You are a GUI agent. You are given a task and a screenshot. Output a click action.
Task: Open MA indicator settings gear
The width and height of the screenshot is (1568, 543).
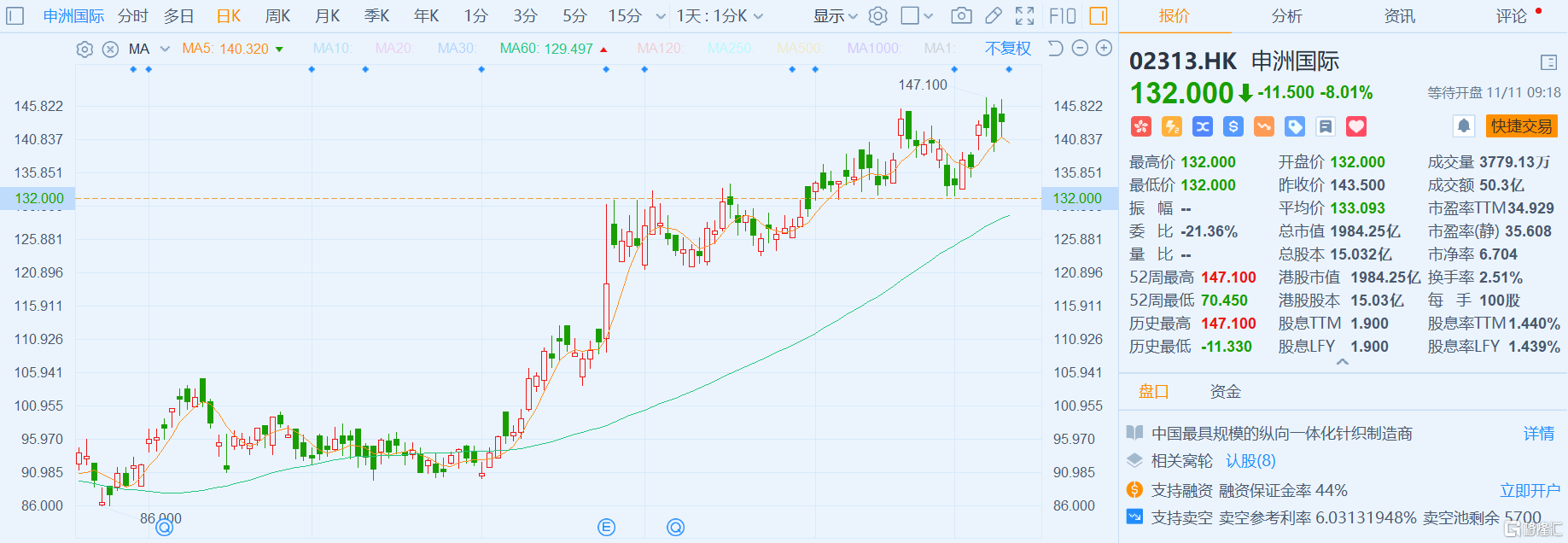(x=85, y=49)
